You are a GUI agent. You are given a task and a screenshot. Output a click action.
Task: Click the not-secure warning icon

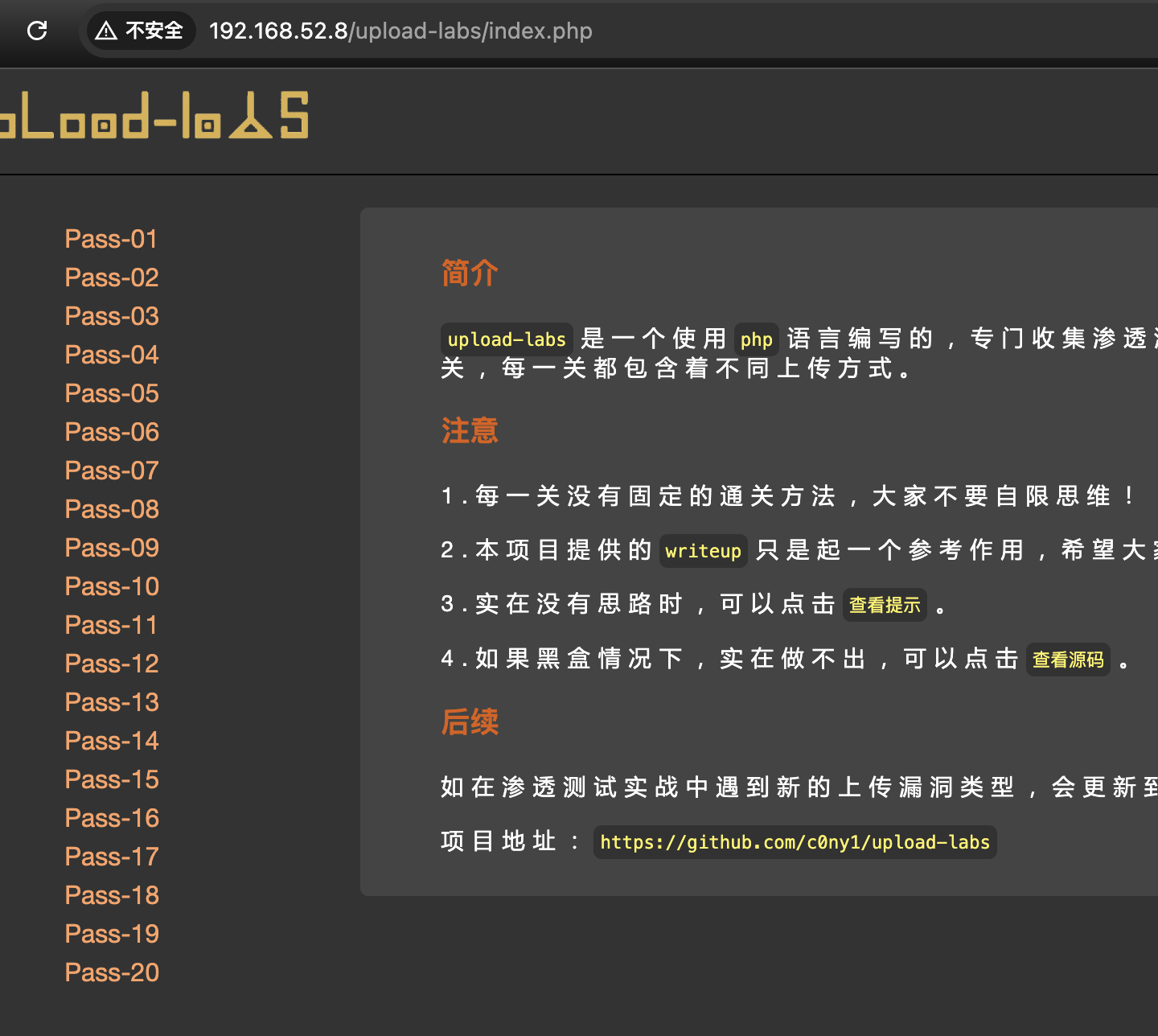pos(106,31)
